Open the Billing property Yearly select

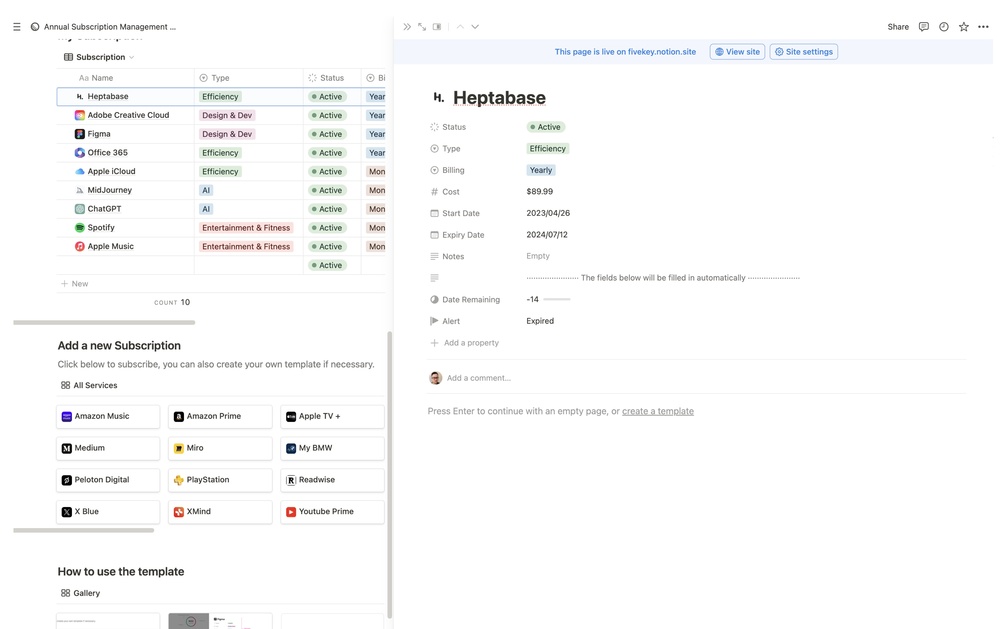[x=541, y=171]
